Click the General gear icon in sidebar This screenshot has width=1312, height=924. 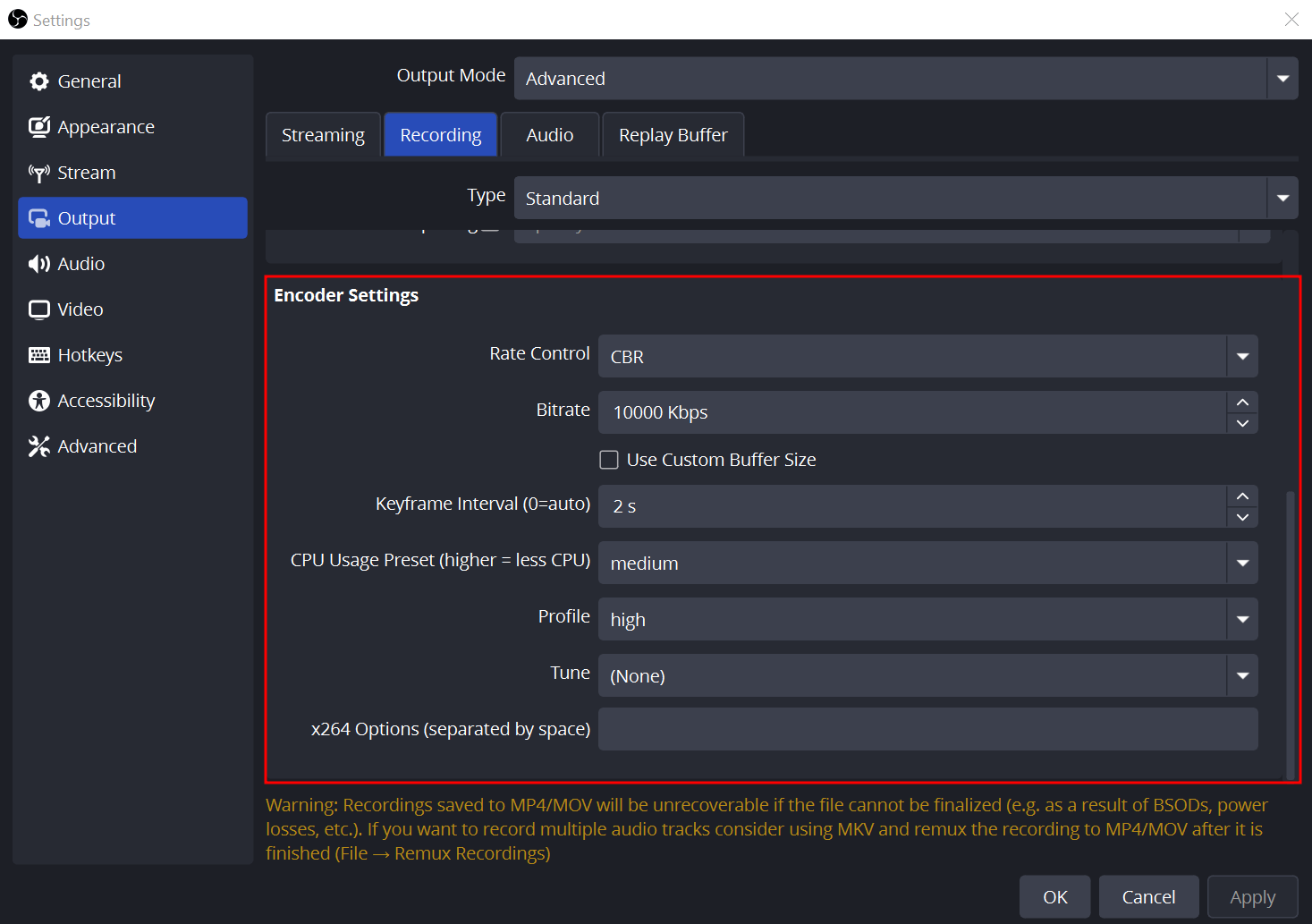pyautogui.click(x=39, y=81)
